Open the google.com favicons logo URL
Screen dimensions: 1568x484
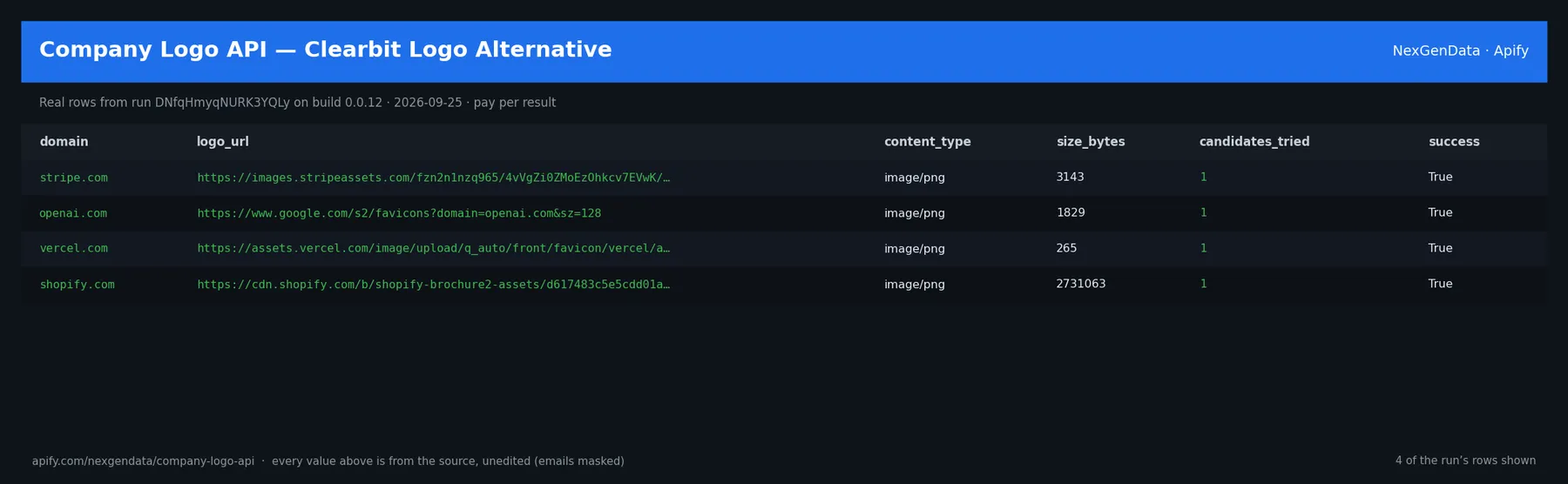[x=399, y=213]
